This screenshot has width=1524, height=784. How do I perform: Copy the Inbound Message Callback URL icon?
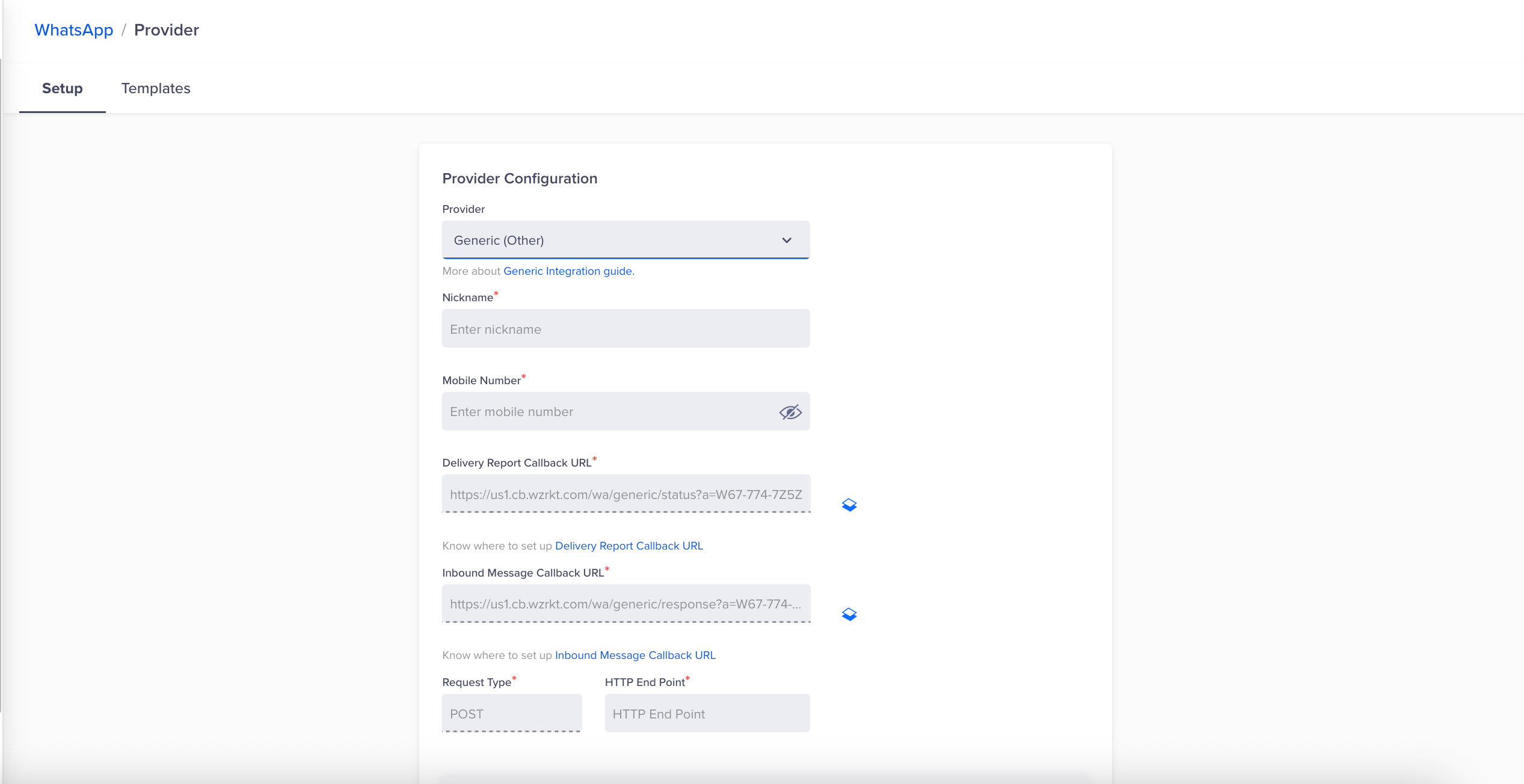849,614
